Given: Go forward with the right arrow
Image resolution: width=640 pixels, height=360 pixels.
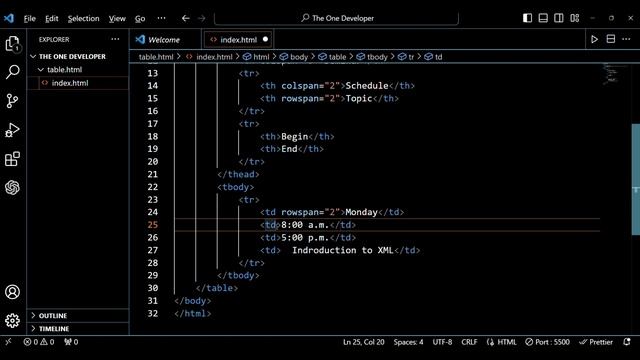Looking at the screenshot, I should [202, 18].
